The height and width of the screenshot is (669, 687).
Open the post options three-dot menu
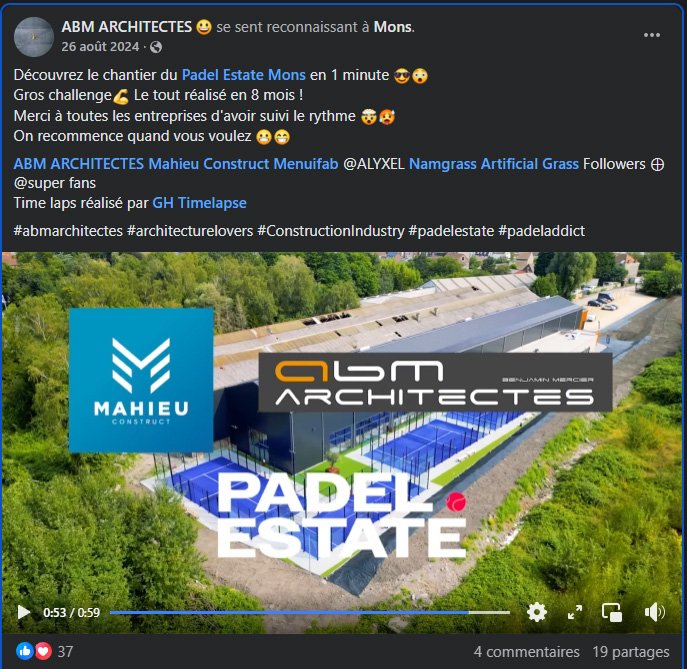tap(652, 35)
